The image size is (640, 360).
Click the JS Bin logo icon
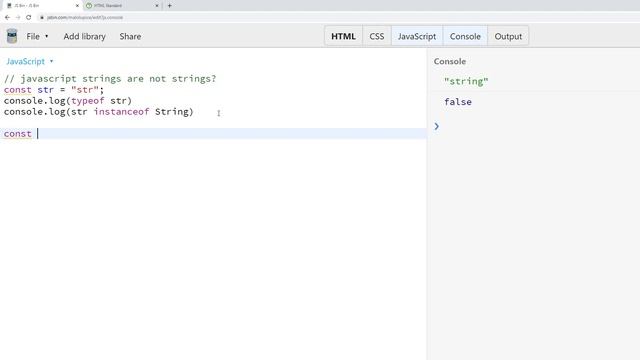pyautogui.click(x=12, y=36)
